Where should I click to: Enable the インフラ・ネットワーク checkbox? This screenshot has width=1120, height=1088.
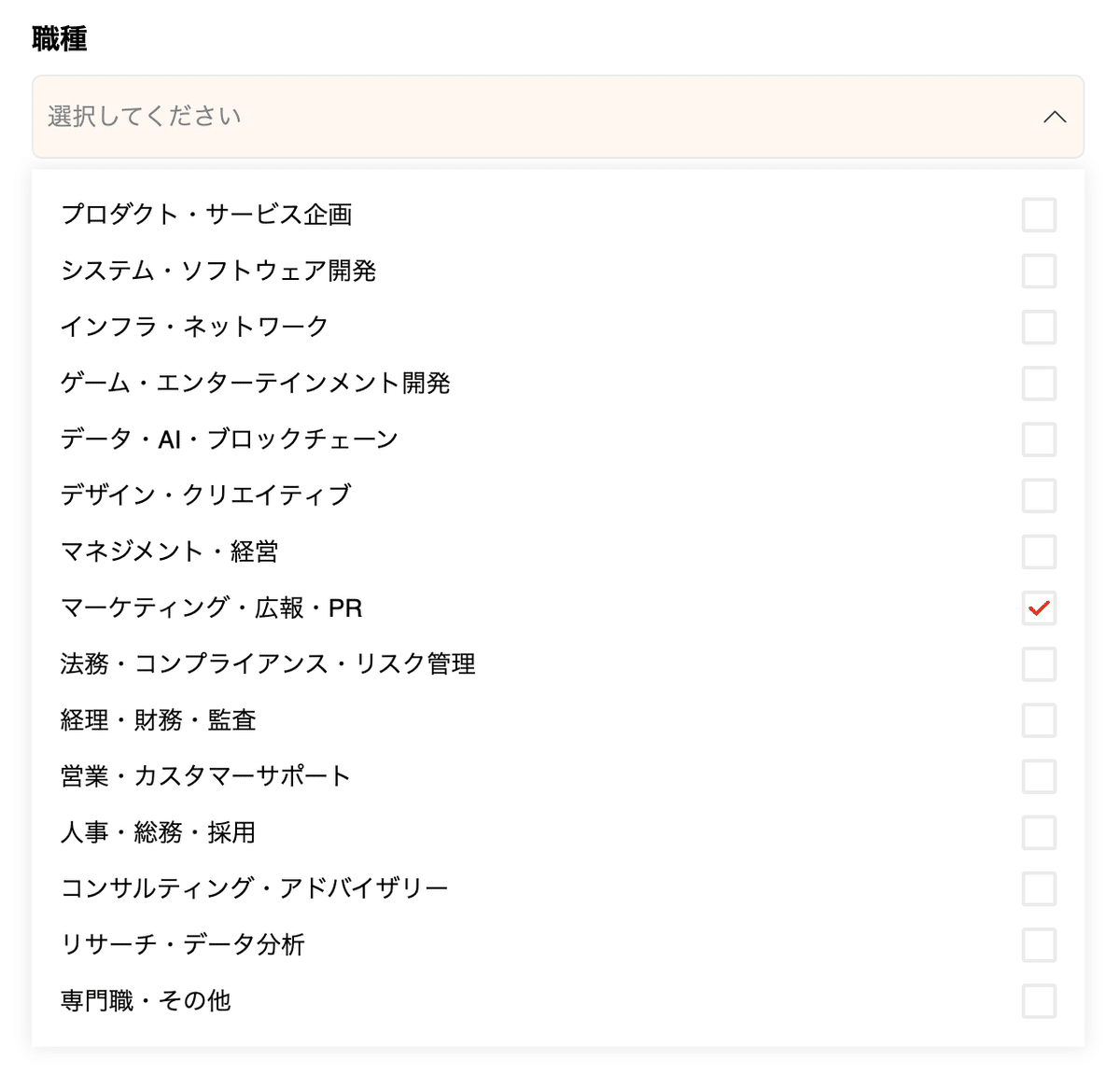tap(1039, 327)
